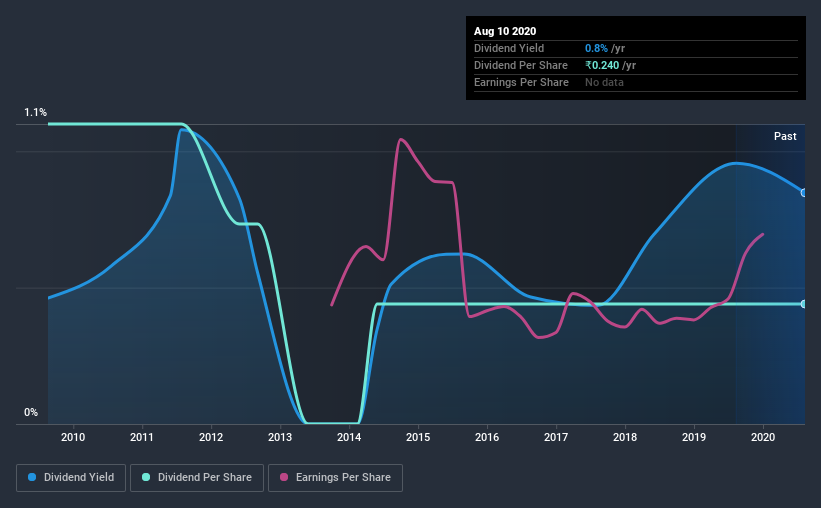The height and width of the screenshot is (508, 821).
Task: Select the Dividend Per Share endpoint marker
Action: [804, 304]
